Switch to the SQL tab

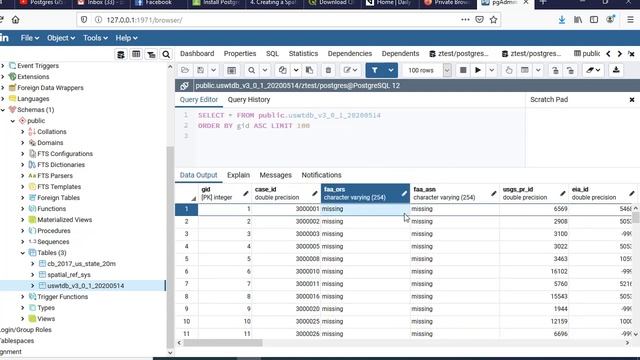click(272, 53)
